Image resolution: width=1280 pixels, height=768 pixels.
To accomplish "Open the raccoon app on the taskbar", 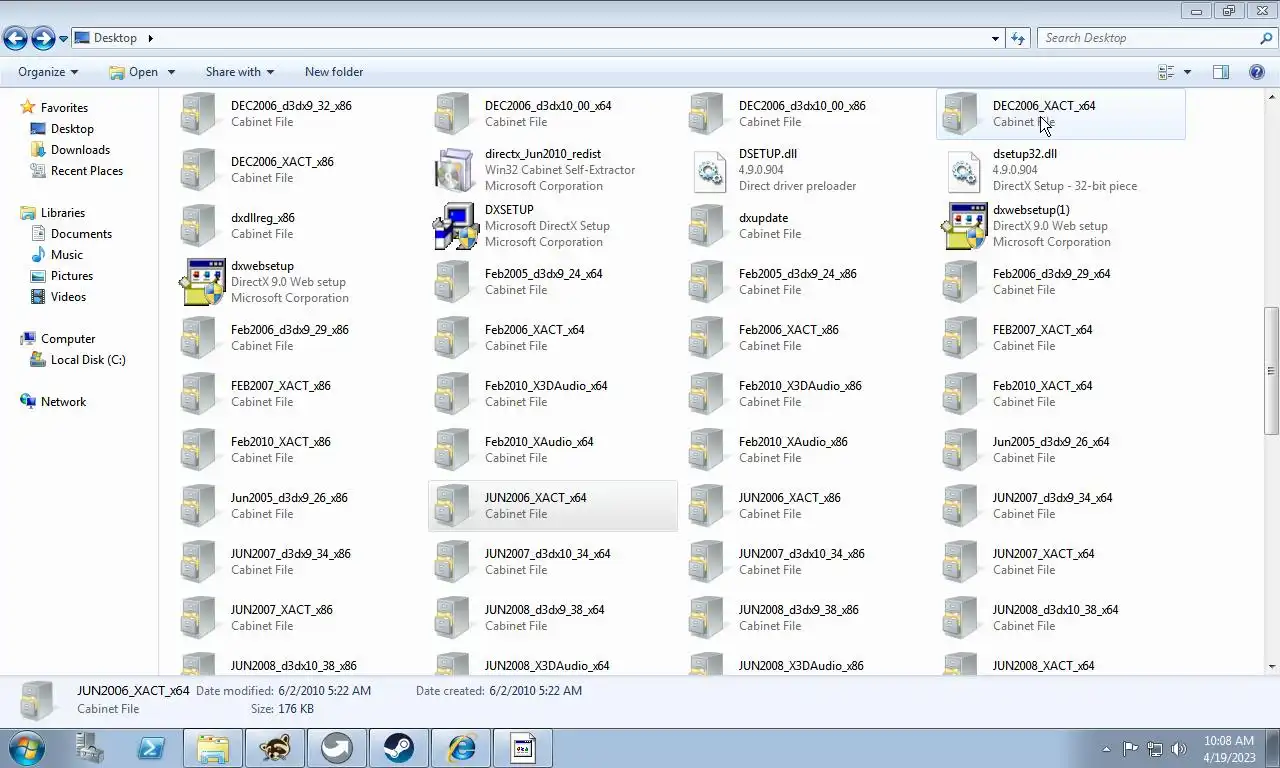I will (x=275, y=748).
